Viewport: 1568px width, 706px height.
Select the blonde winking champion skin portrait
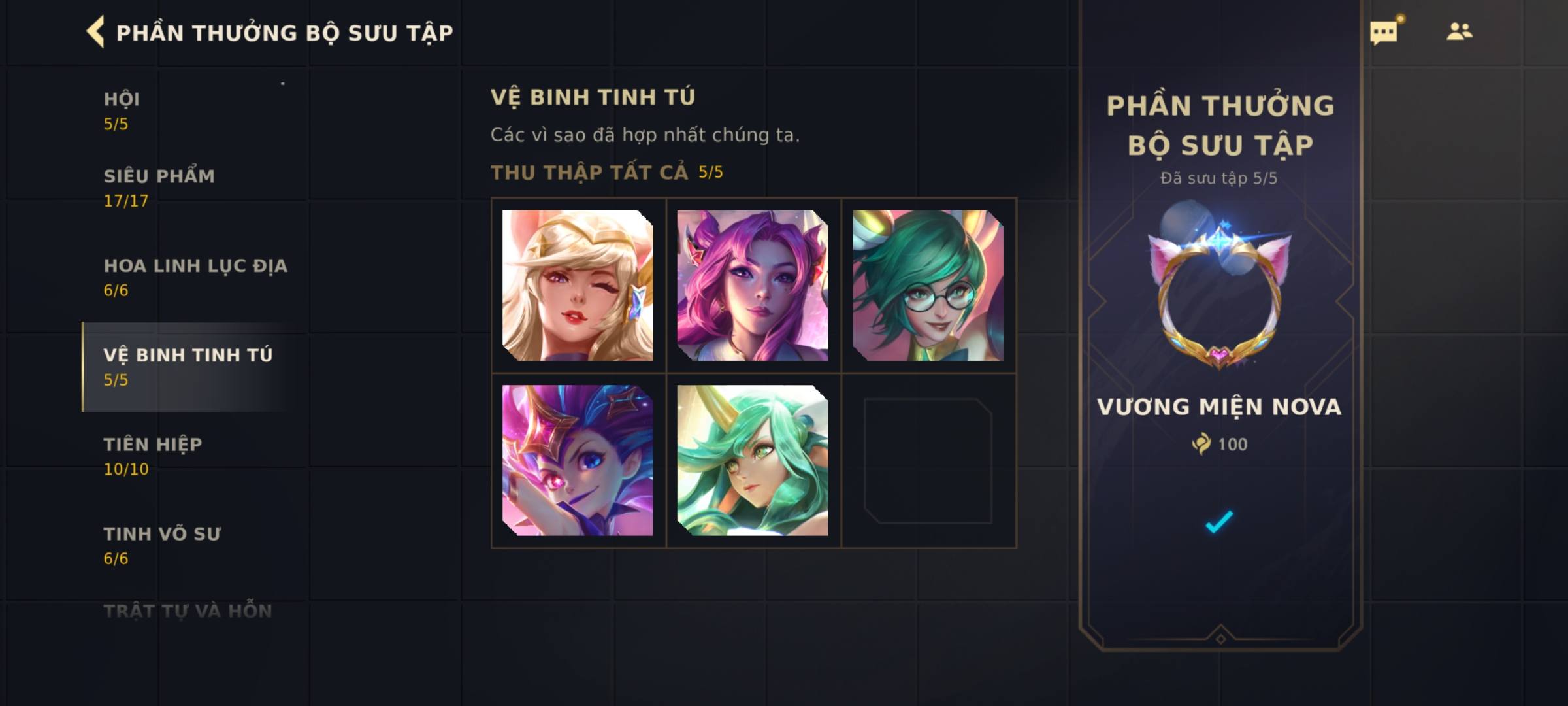pyautogui.click(x=578, y=285)
